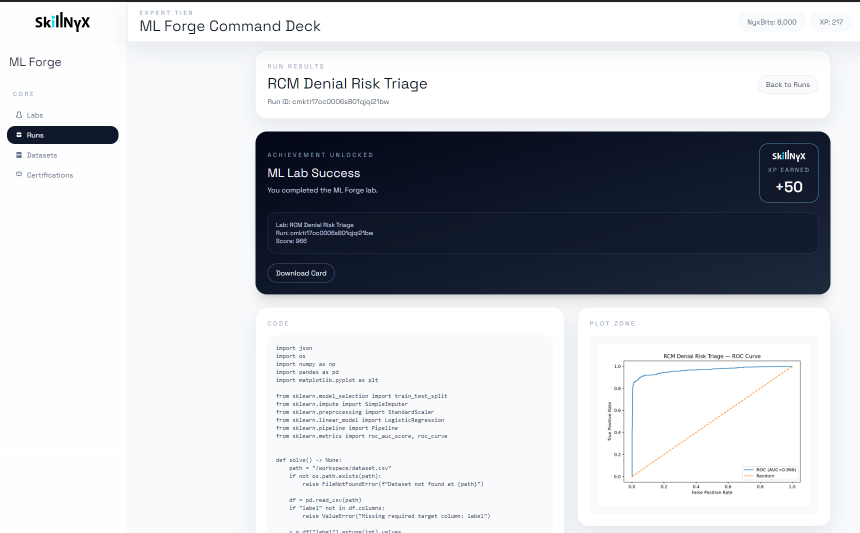Click the XP: 217 badge
Image resolution: width=860 pixels, height=533 pixels.
click(x=831, y=22)
